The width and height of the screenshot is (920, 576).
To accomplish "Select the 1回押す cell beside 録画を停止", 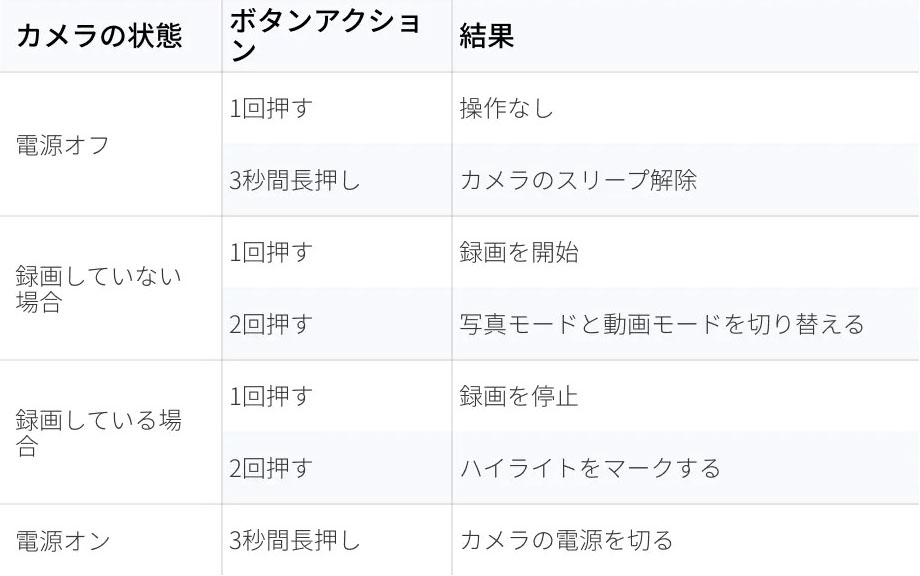I will tap(271, 397).
